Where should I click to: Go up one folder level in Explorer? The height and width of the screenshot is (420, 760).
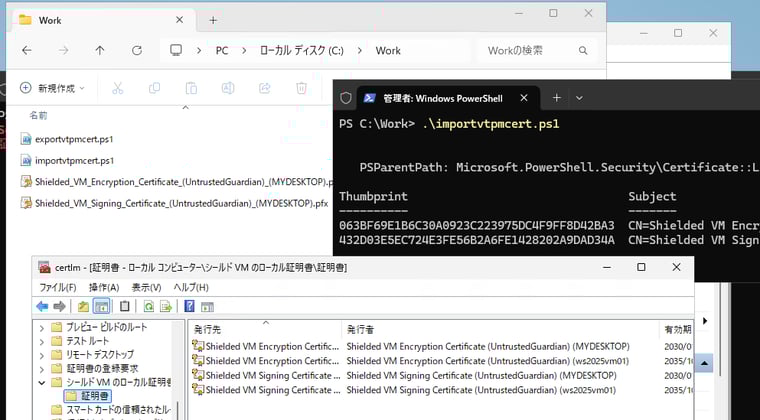coord(100,51)
